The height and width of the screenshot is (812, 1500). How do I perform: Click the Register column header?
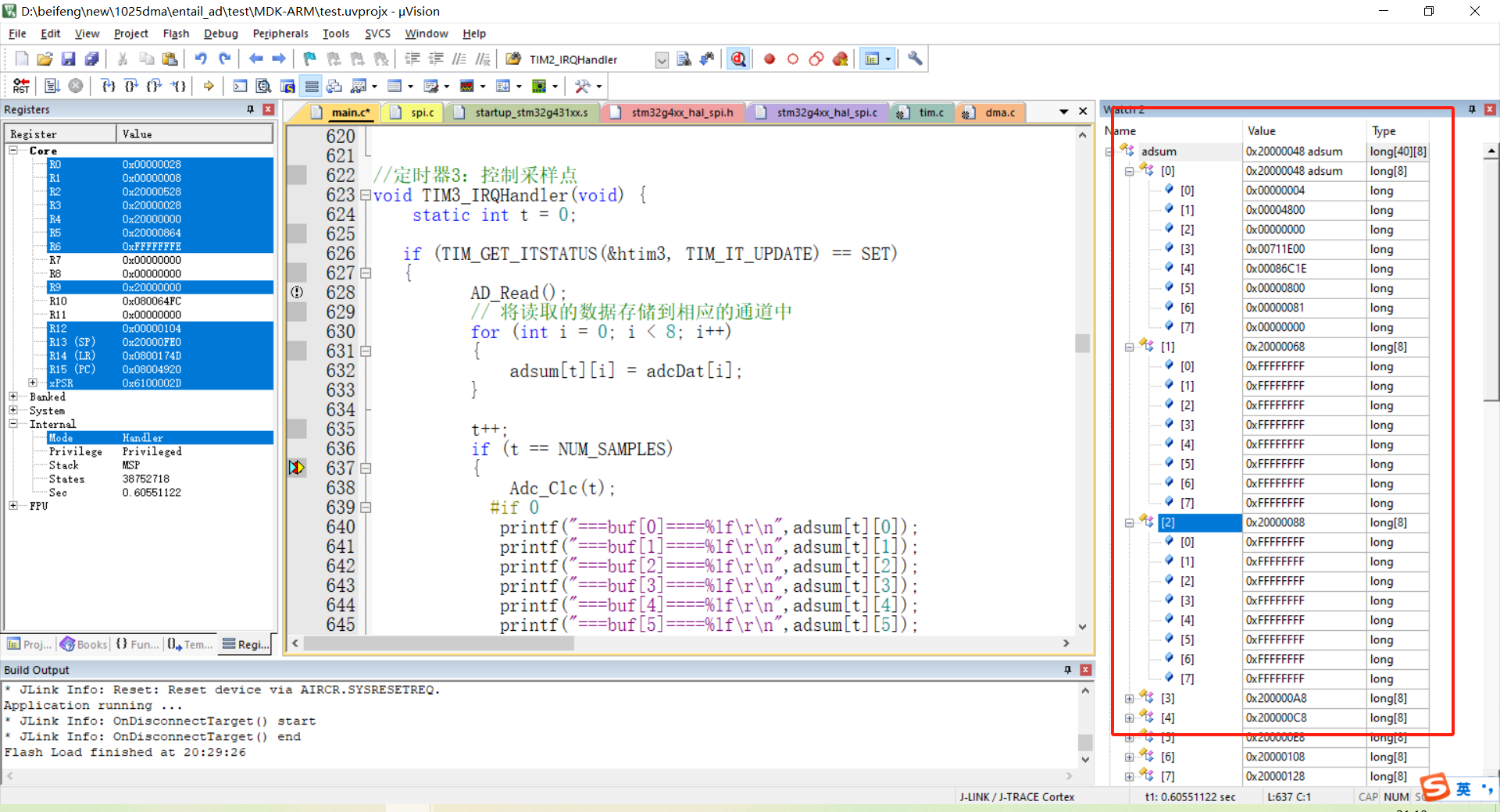60,134
